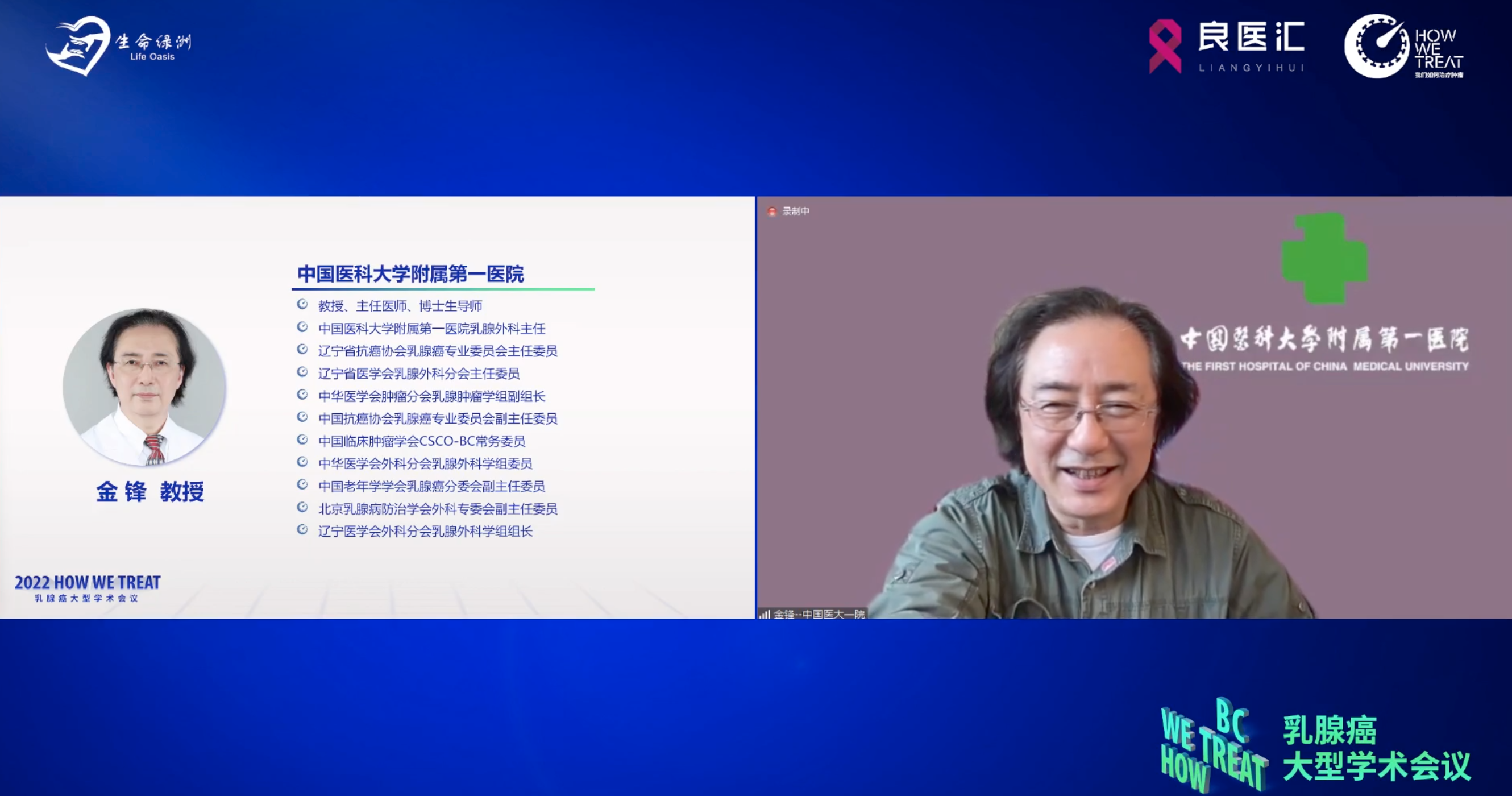Click the bullet icon beside CSCO-BC常务委员
1512x796 pixels.
pos(302,439)
